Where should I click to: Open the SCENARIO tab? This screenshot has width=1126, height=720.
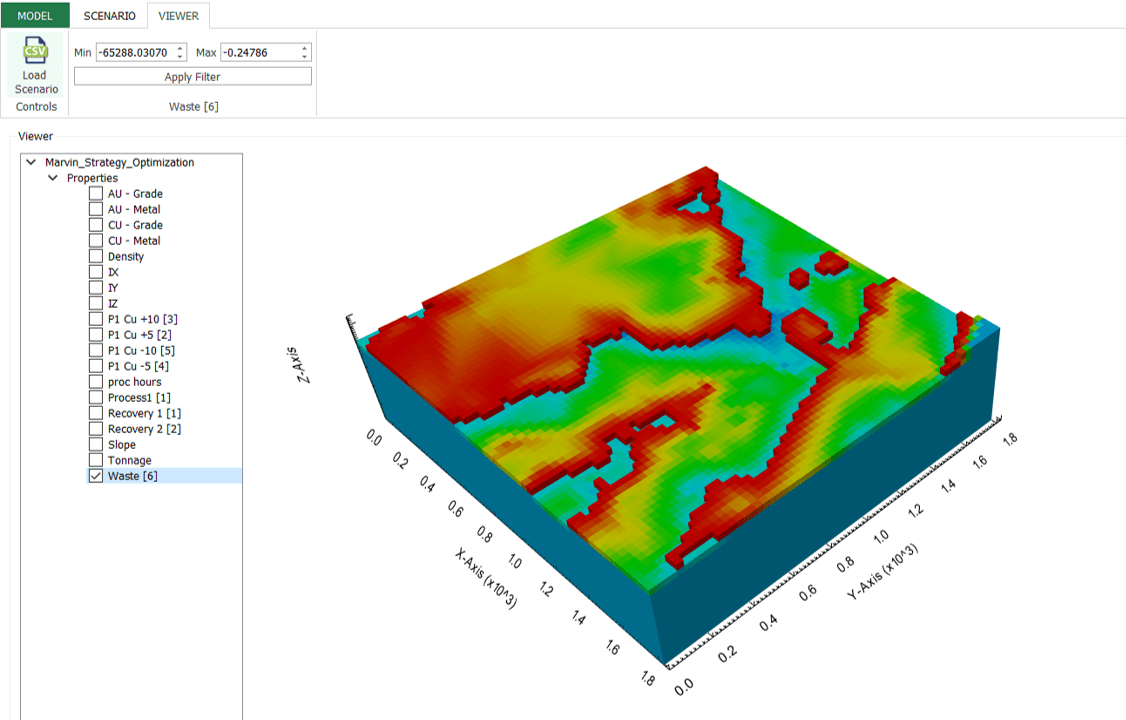(x=109, y=15)
